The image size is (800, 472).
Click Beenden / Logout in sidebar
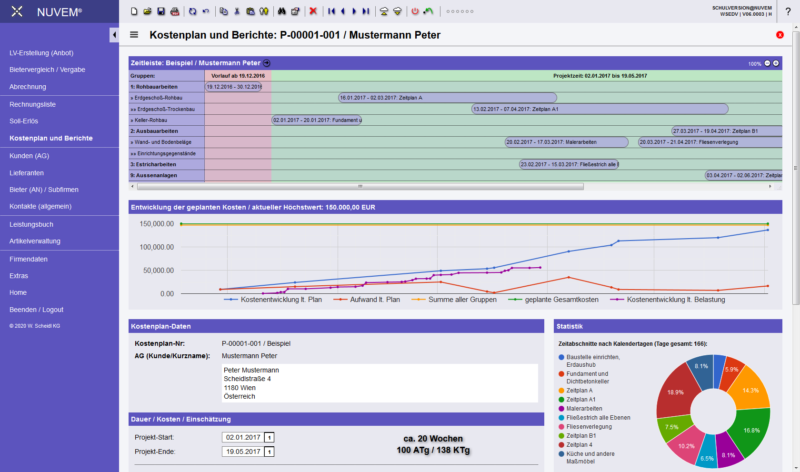36,310
